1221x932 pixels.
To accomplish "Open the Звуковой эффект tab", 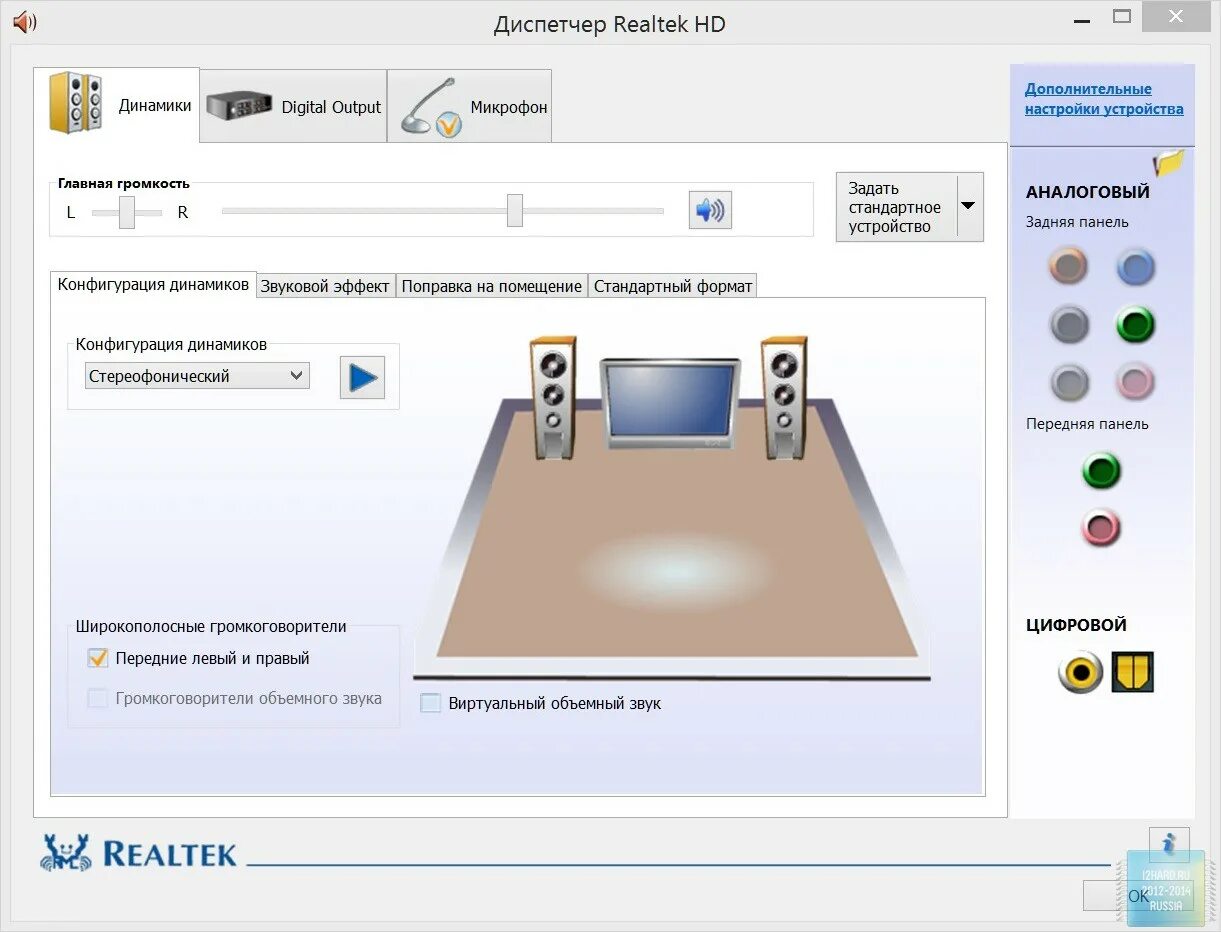I will click(325, 286).
